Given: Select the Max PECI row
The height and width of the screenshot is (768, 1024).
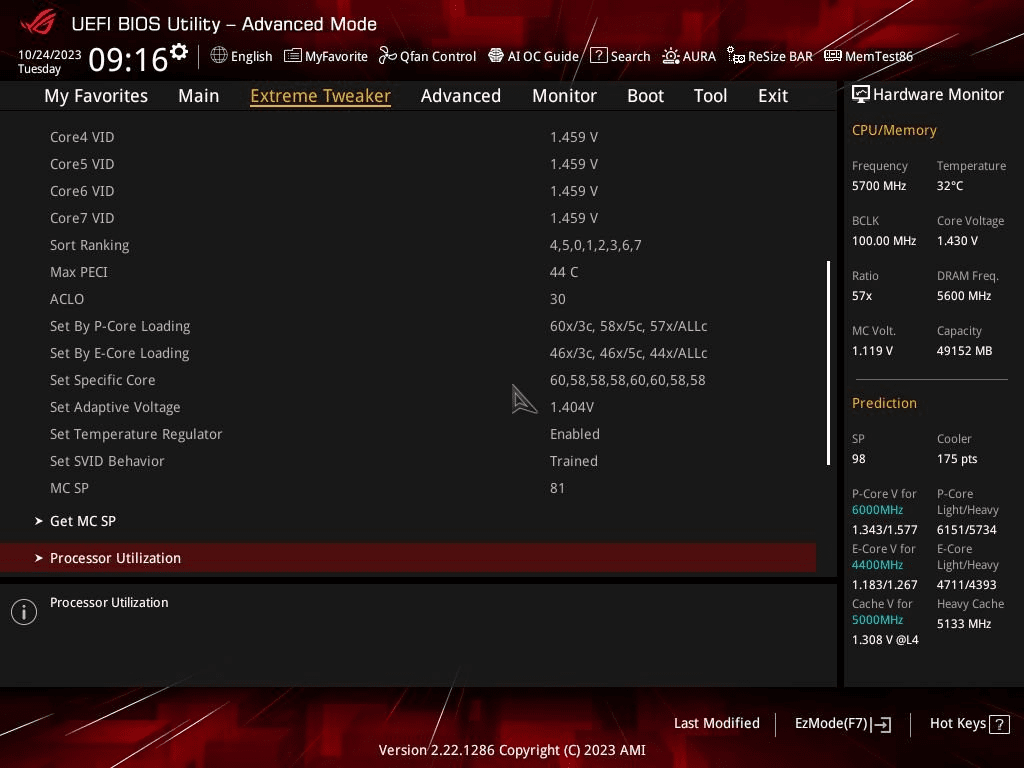Looking at the screenshot, I should [408, 272].
